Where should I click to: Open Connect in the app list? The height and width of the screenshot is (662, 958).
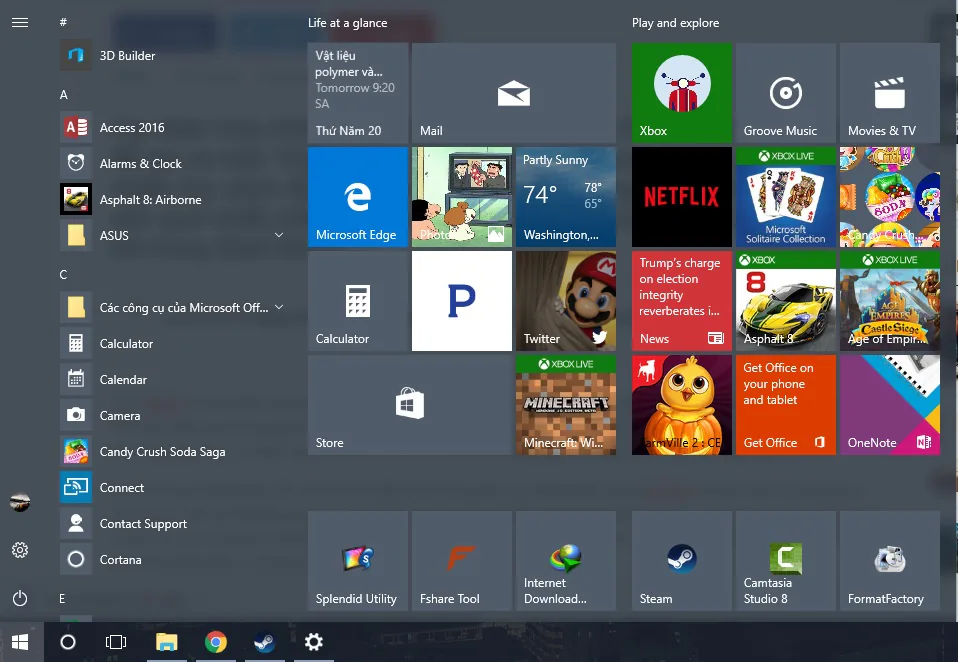174,487
